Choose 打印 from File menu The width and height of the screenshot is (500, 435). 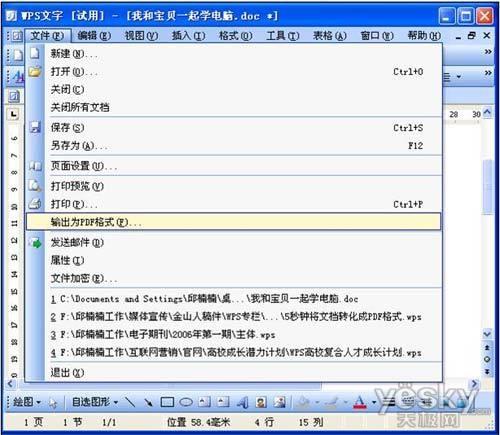[234, 204]
